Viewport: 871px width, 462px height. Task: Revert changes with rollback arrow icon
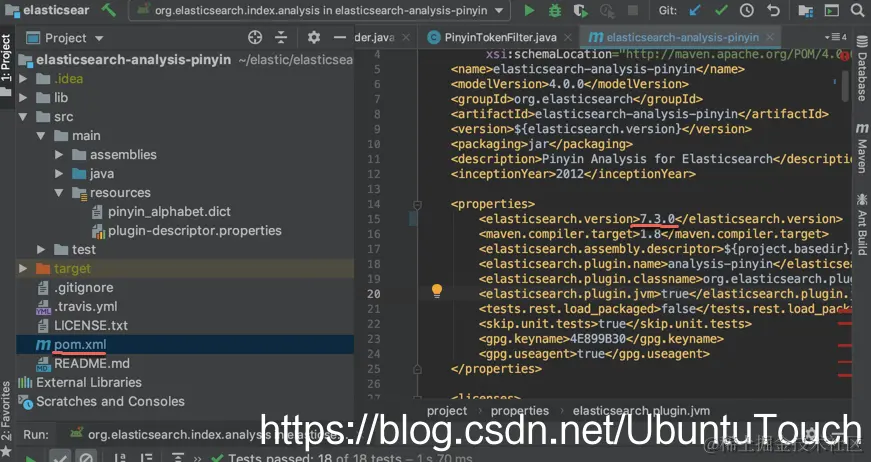pyautogui.click(x=773, y=10)
